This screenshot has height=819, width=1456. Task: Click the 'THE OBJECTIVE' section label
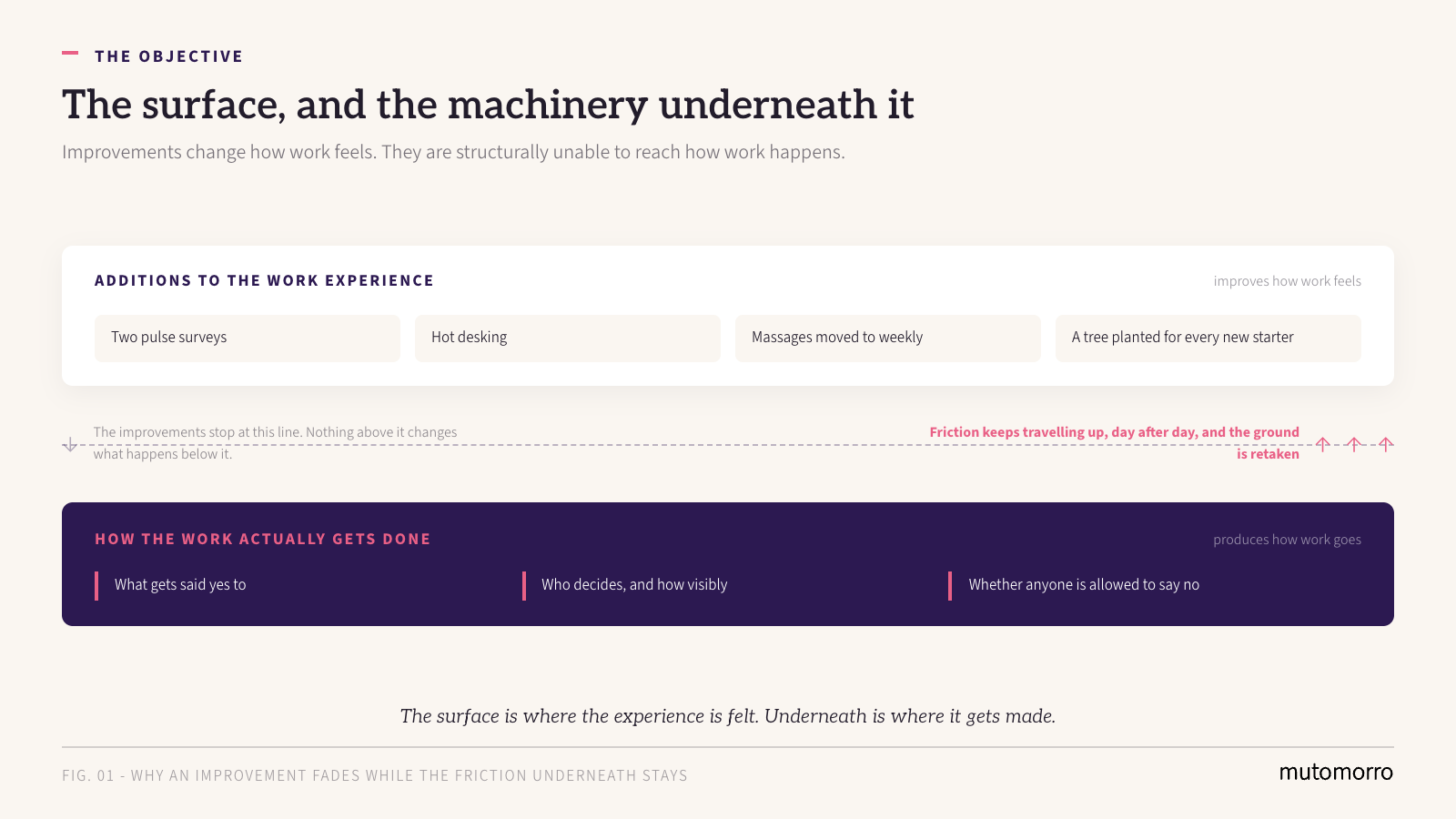coord(168,56)
